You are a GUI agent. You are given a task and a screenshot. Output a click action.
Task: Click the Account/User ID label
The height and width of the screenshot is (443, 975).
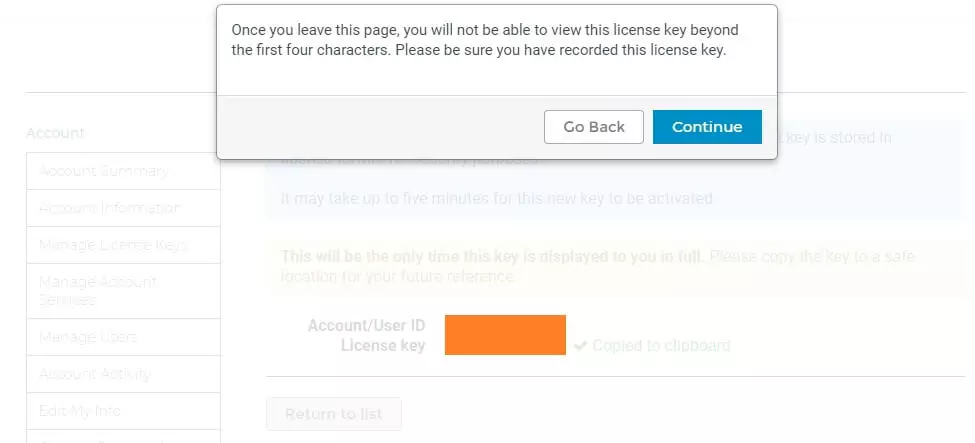[366, 326]
